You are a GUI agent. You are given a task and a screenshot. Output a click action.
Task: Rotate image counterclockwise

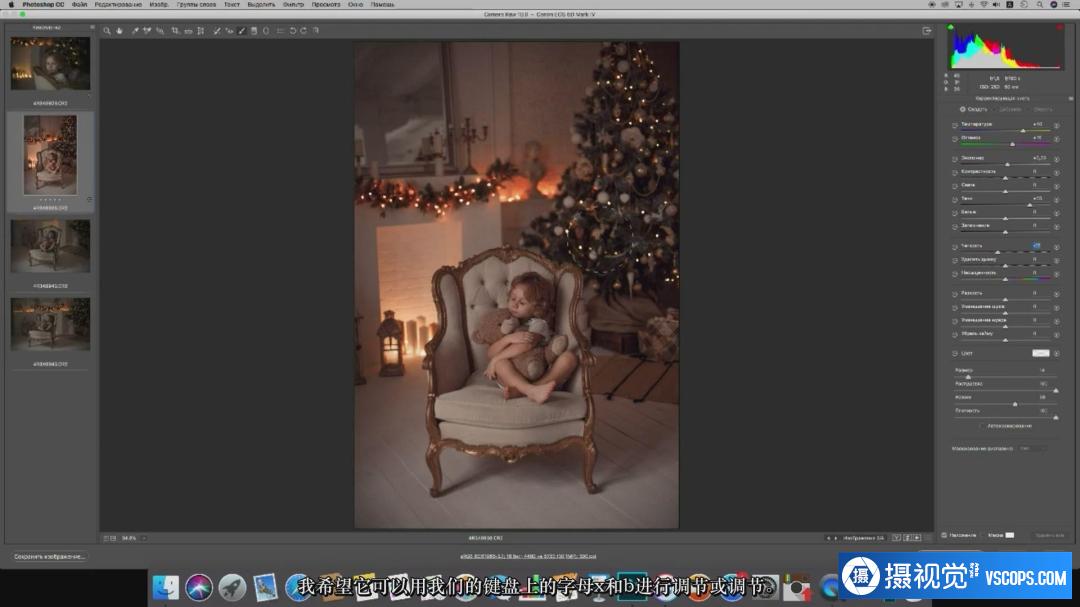[x=292, y=31]
